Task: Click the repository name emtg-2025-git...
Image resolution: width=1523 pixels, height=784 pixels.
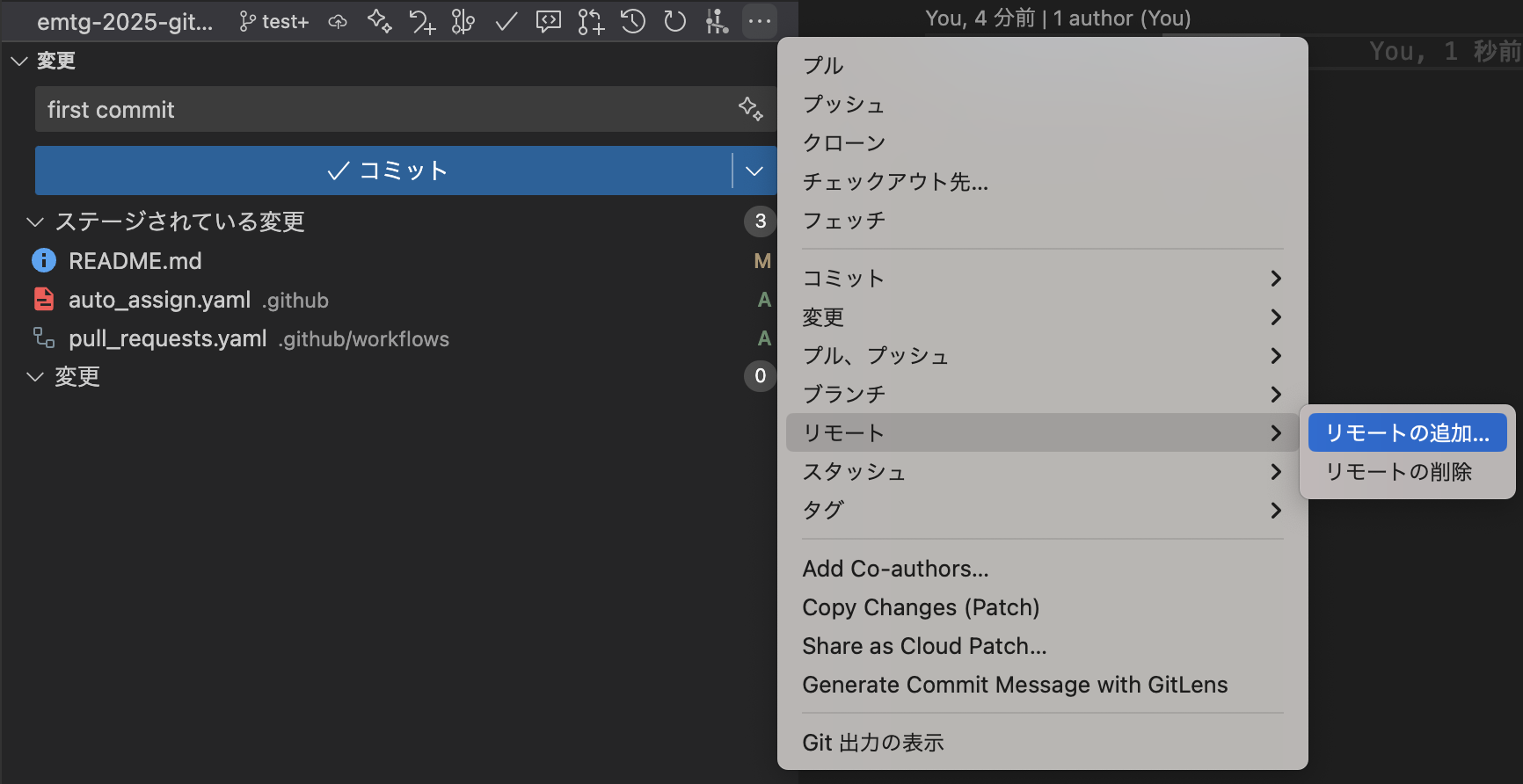Action: [x=125, y=22]
